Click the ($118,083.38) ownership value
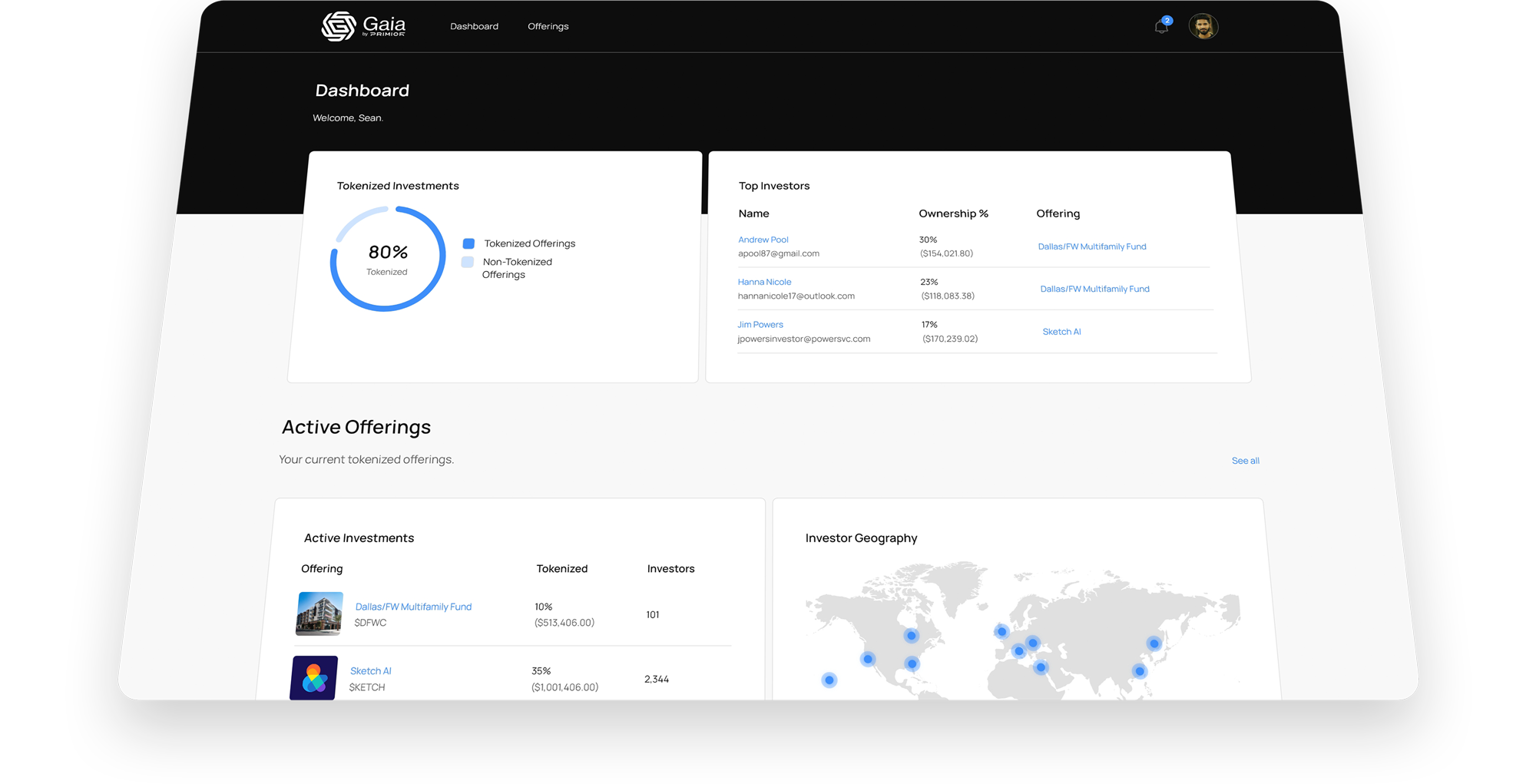 tap(948, 296)
